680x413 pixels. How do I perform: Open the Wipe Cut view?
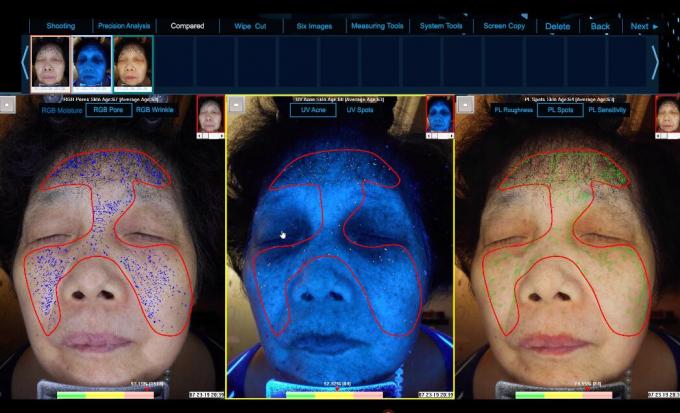click(251, 26)
